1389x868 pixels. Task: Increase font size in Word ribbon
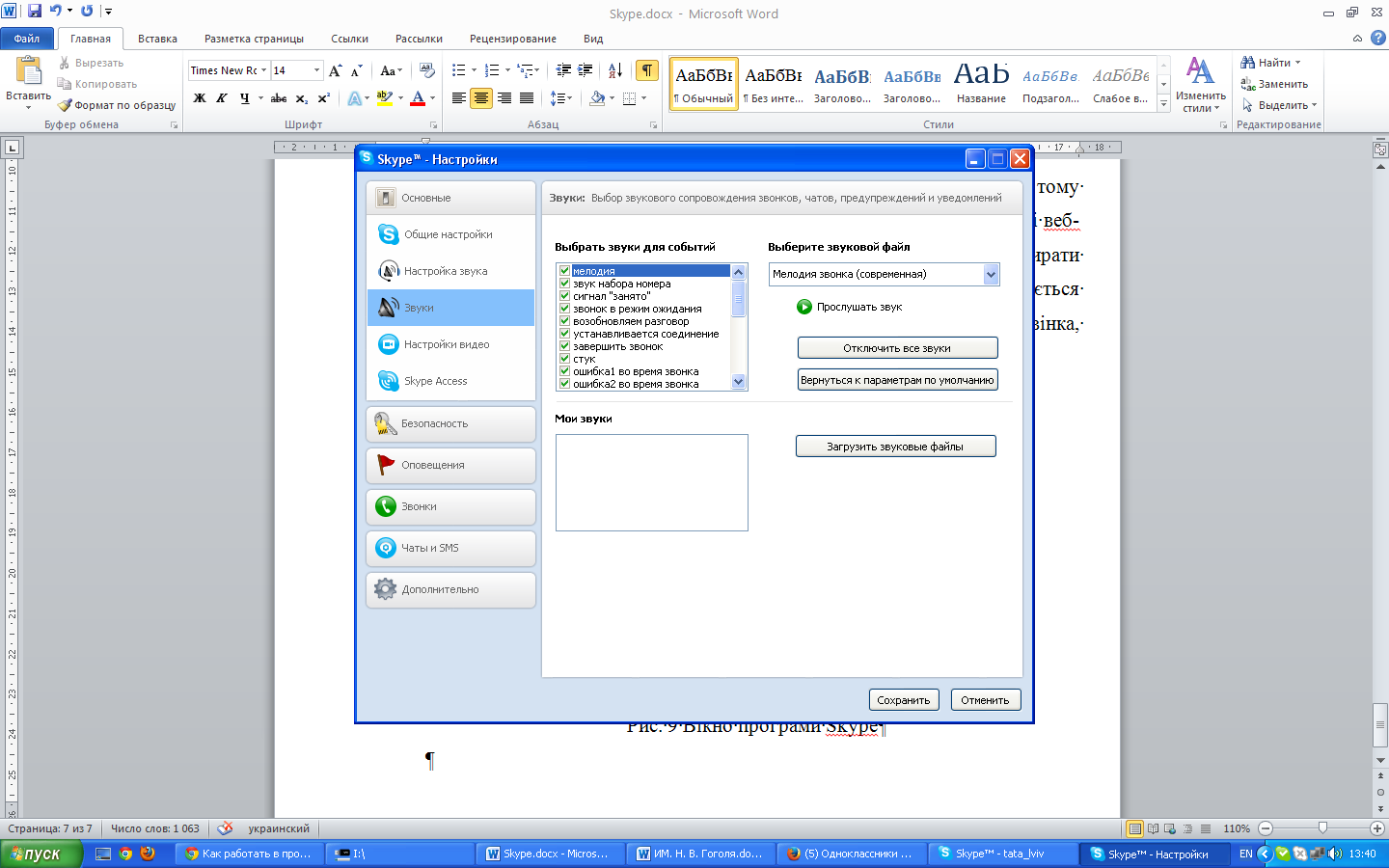(335, 70)
